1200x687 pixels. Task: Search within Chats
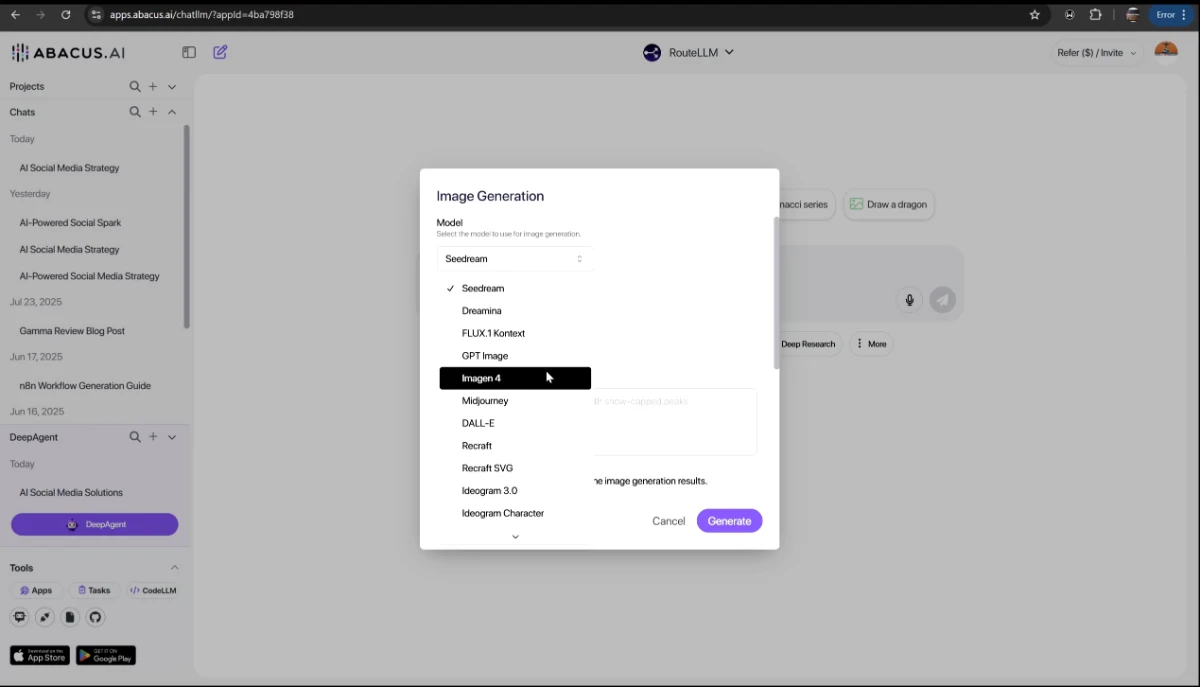[135, 112]
